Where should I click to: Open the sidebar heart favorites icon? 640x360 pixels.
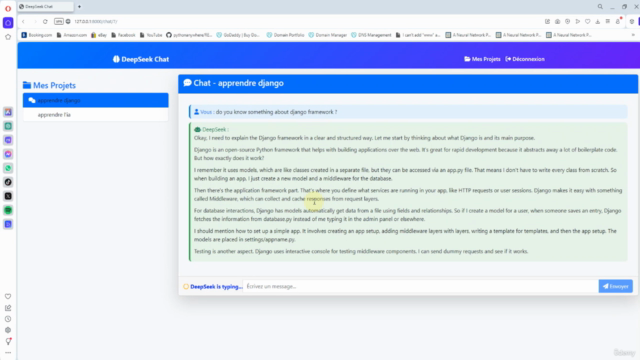click(8, 297)
